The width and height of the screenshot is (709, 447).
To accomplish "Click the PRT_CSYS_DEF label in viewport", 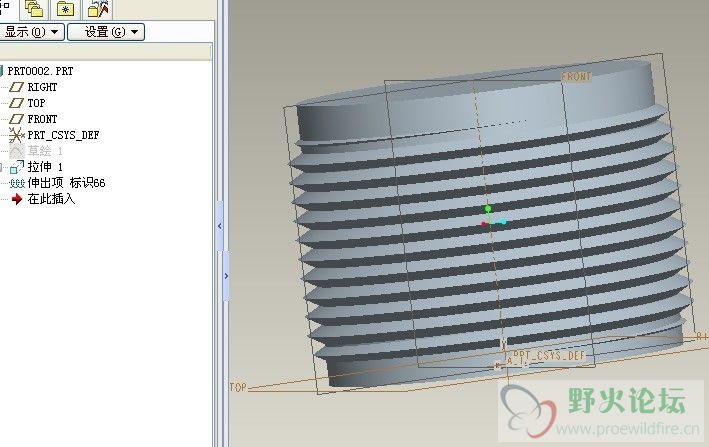I will tap(548, 356).
